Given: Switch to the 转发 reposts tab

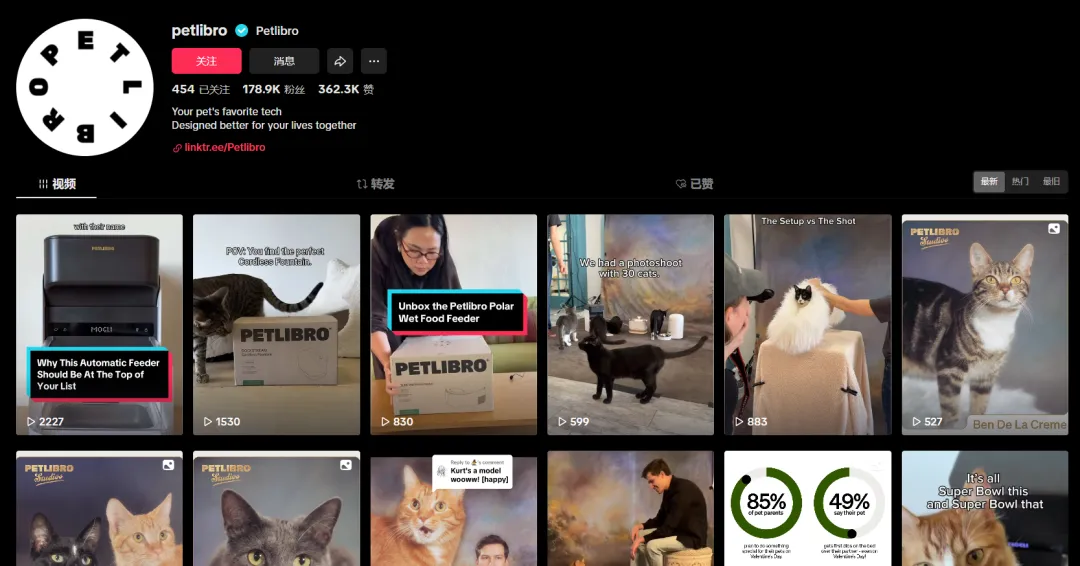Looking at the screenshot, I should (x=375, y=184).
